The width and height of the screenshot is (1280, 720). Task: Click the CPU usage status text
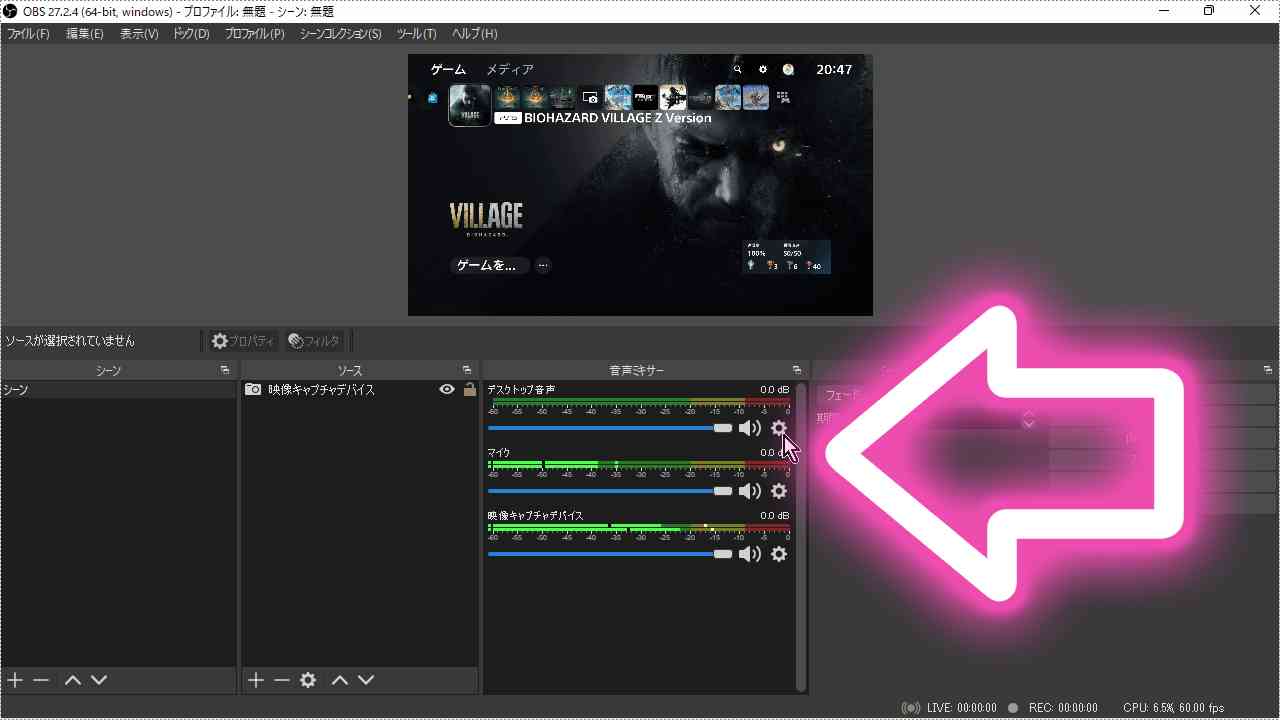click(x=1173, y=708)
